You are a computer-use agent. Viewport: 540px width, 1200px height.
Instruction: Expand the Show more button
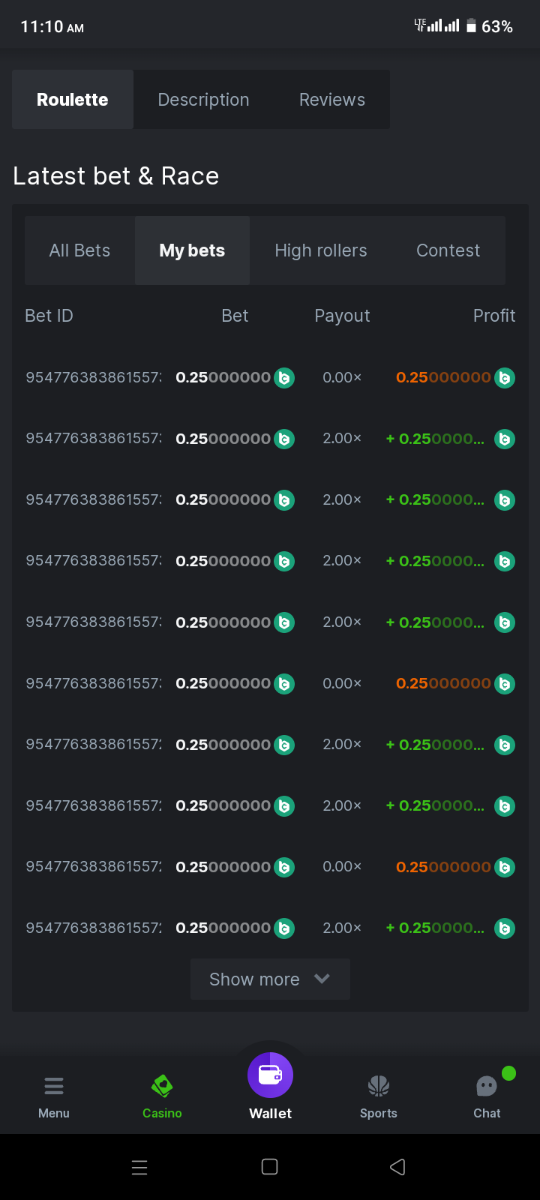click(270, 979)
